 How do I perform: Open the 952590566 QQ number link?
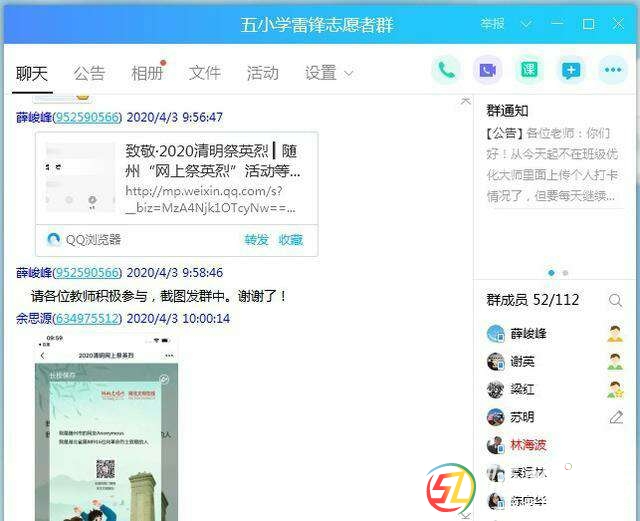(x=87, y=117)
